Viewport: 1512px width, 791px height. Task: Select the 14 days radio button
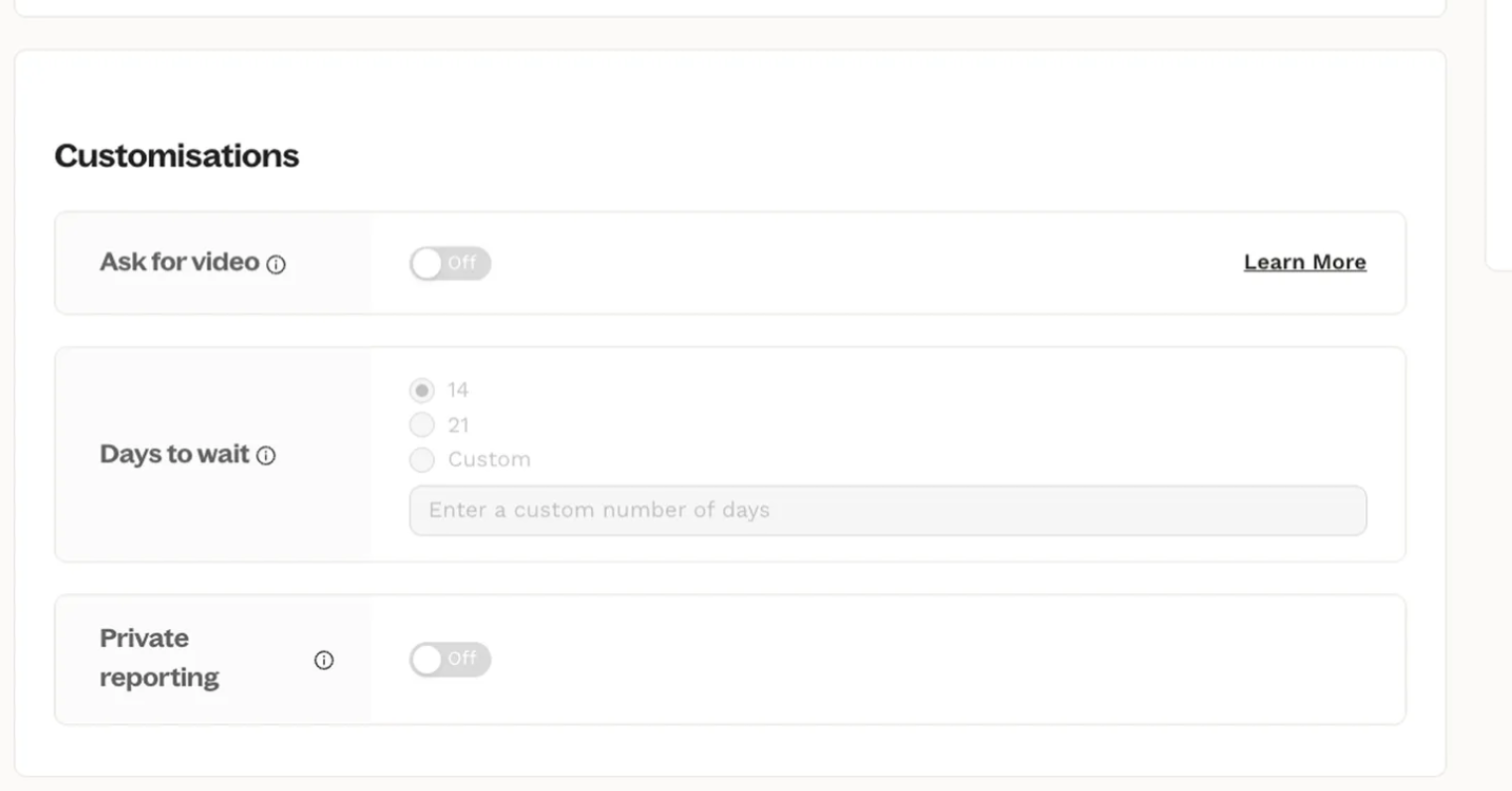point(422,390)
